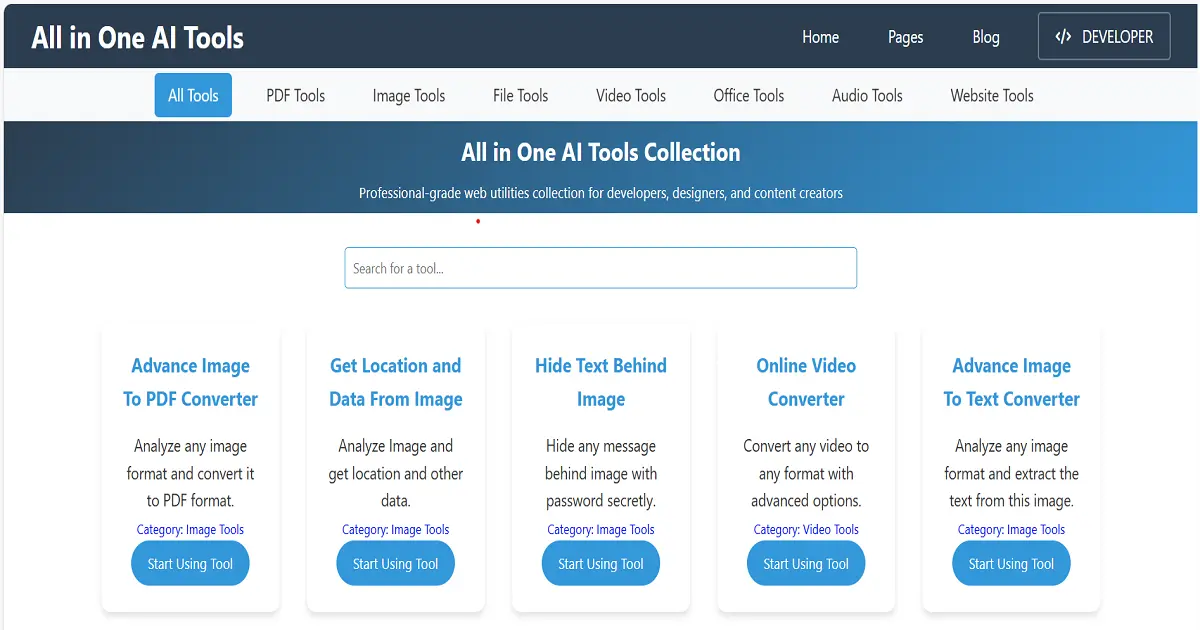Open the Advance Image To Text Converter card title
The image size is (1200, 630).
click(x=1011, y=382)
